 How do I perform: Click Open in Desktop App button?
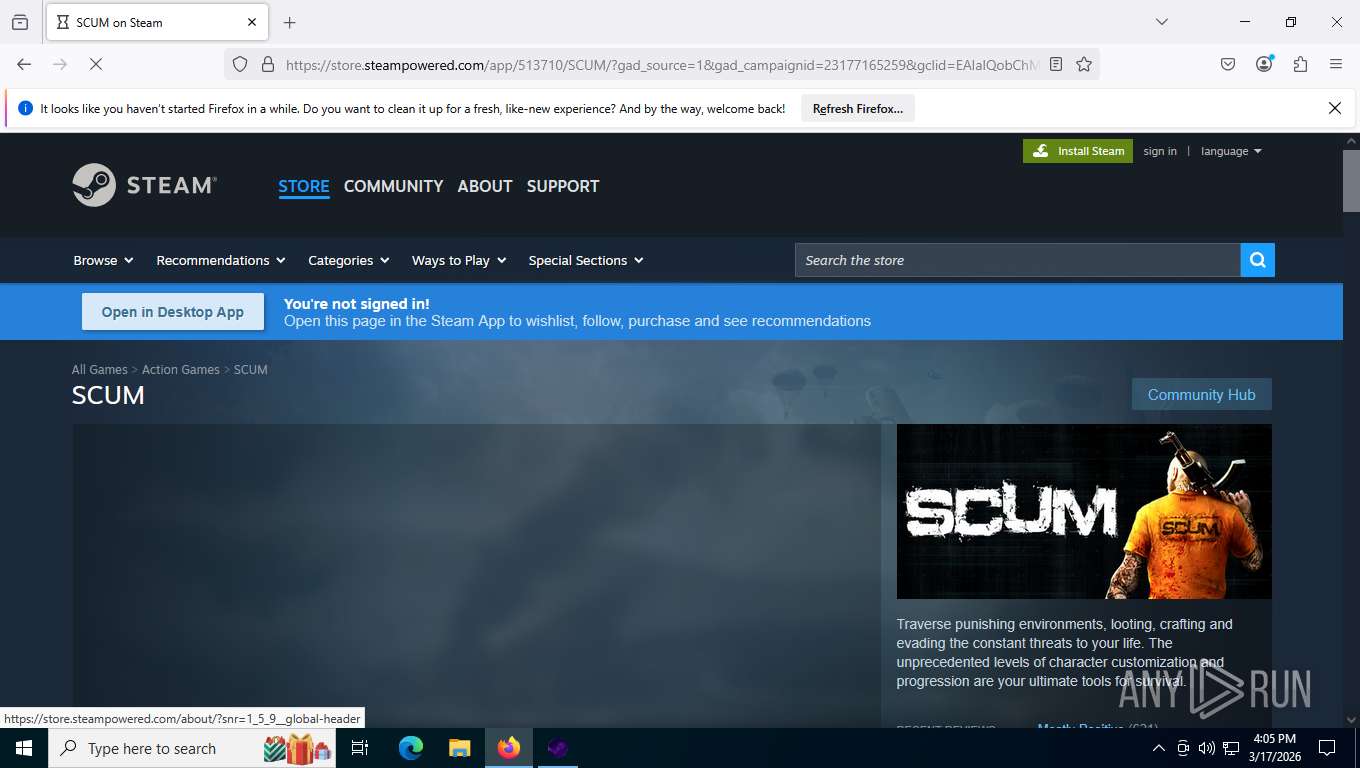pyautogui.click(x=173, y=312)
